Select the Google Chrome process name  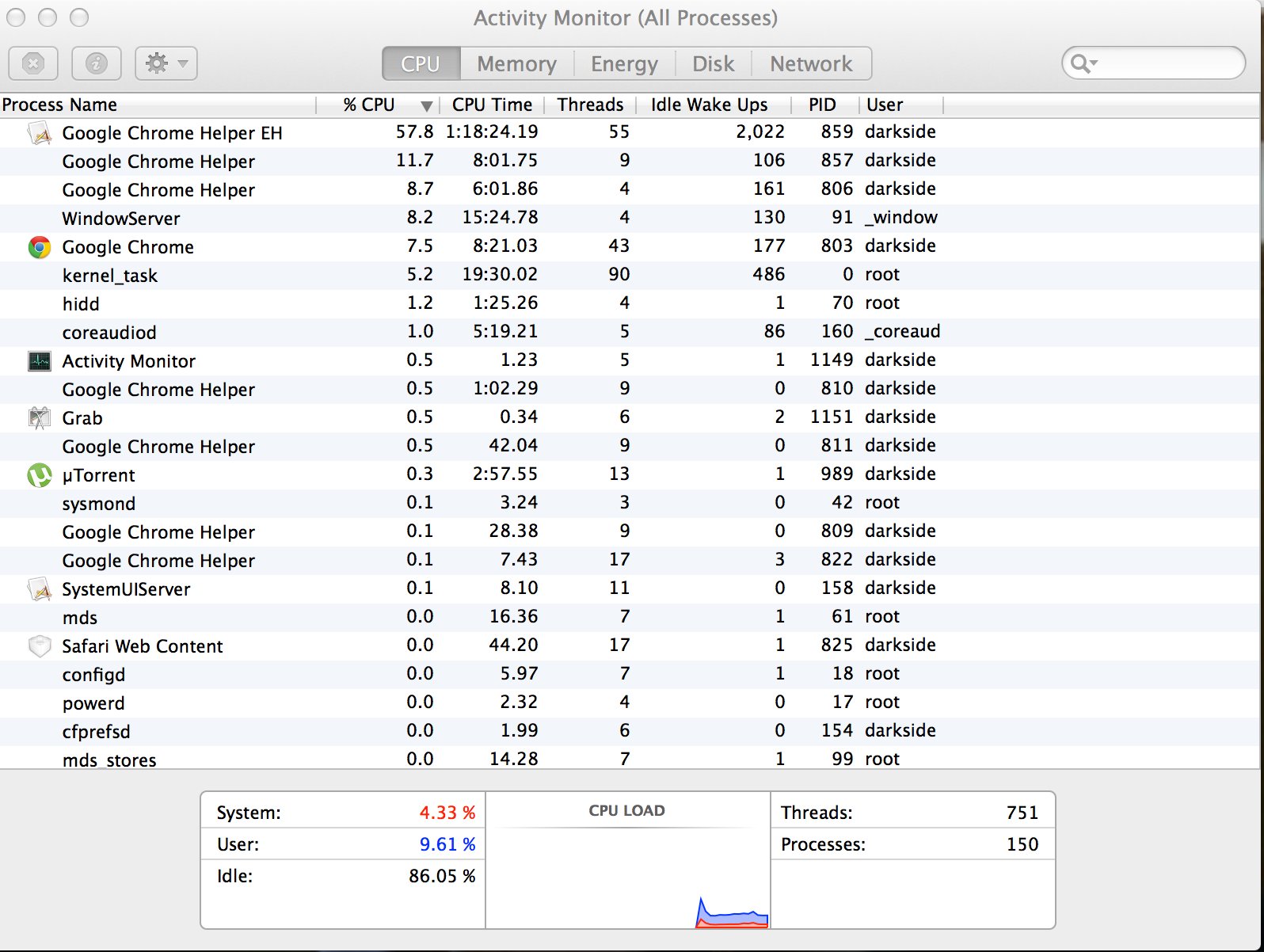click(x=128, y=247)
